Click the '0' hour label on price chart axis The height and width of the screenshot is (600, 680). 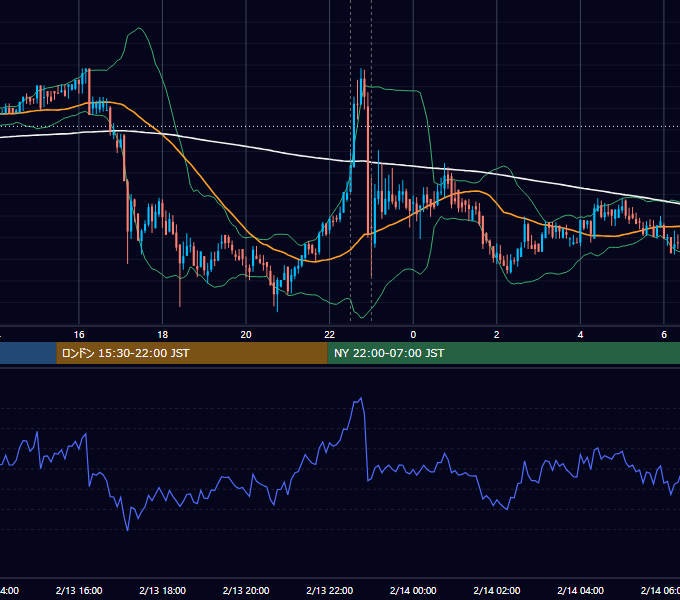[413, 335]
